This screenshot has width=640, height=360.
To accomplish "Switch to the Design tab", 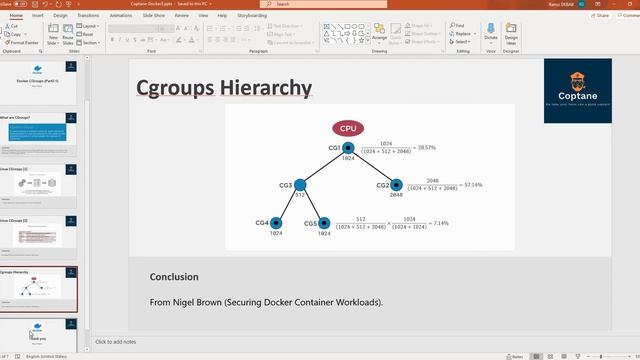I will click(x=60, y=16).
